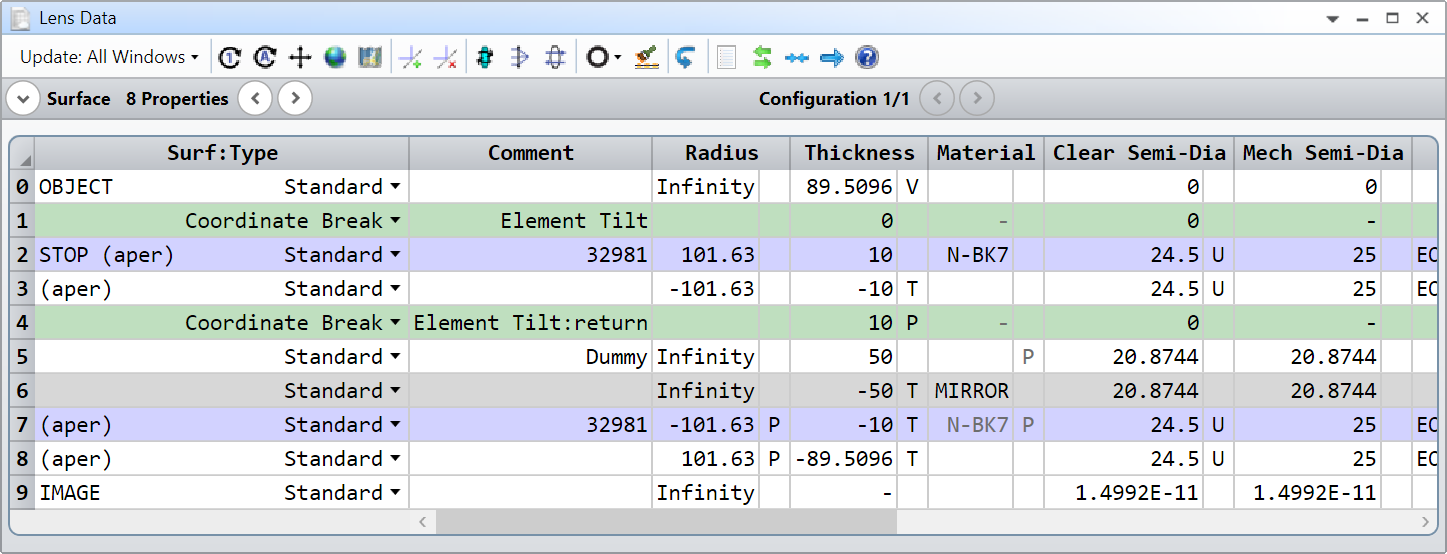Click the teal lens element icon
Screen dimensions: 1447x554
[x=485, y=58]
